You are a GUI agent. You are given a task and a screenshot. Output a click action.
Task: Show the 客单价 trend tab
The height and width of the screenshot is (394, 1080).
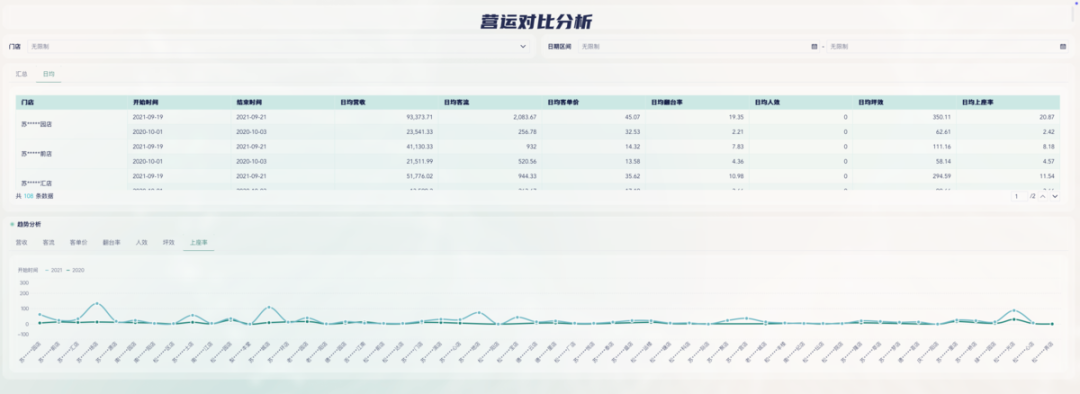[78, 242]
